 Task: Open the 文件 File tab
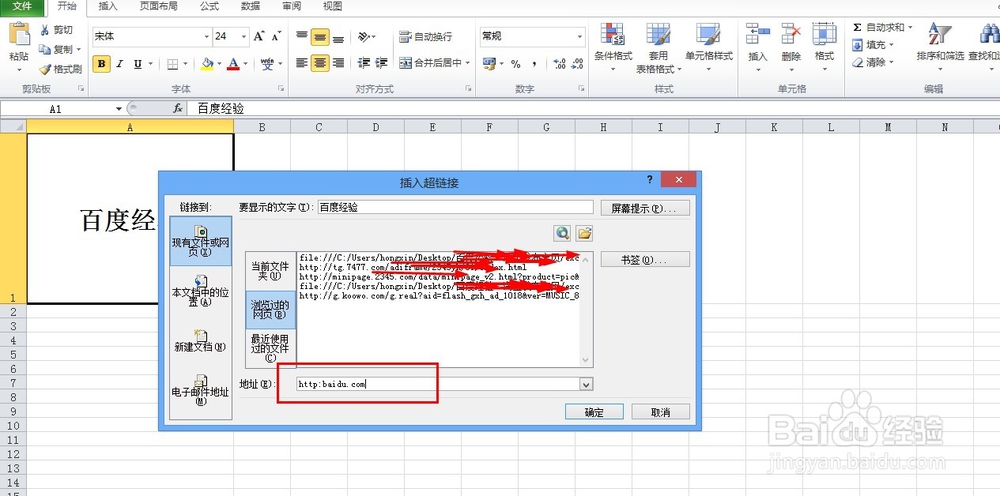click(x=22, y=7)
